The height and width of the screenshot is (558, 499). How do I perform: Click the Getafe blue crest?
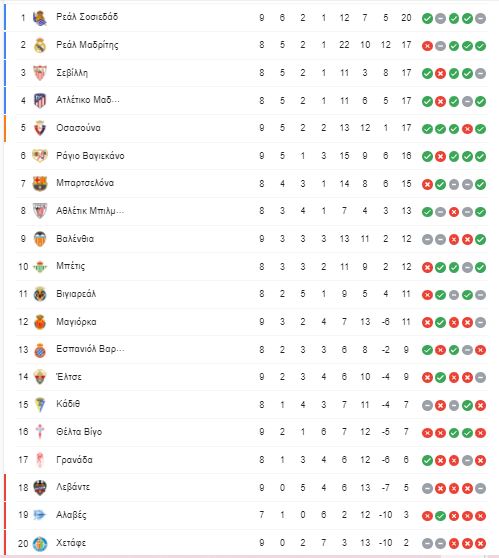point(40,543)
